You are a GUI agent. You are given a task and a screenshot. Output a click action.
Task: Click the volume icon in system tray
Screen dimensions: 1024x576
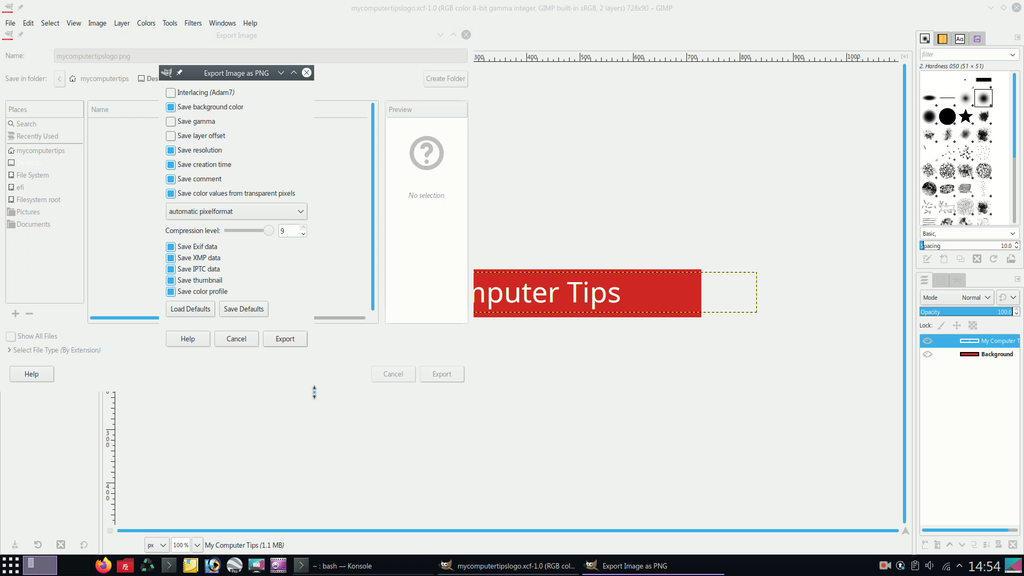[x=930, y=566]
